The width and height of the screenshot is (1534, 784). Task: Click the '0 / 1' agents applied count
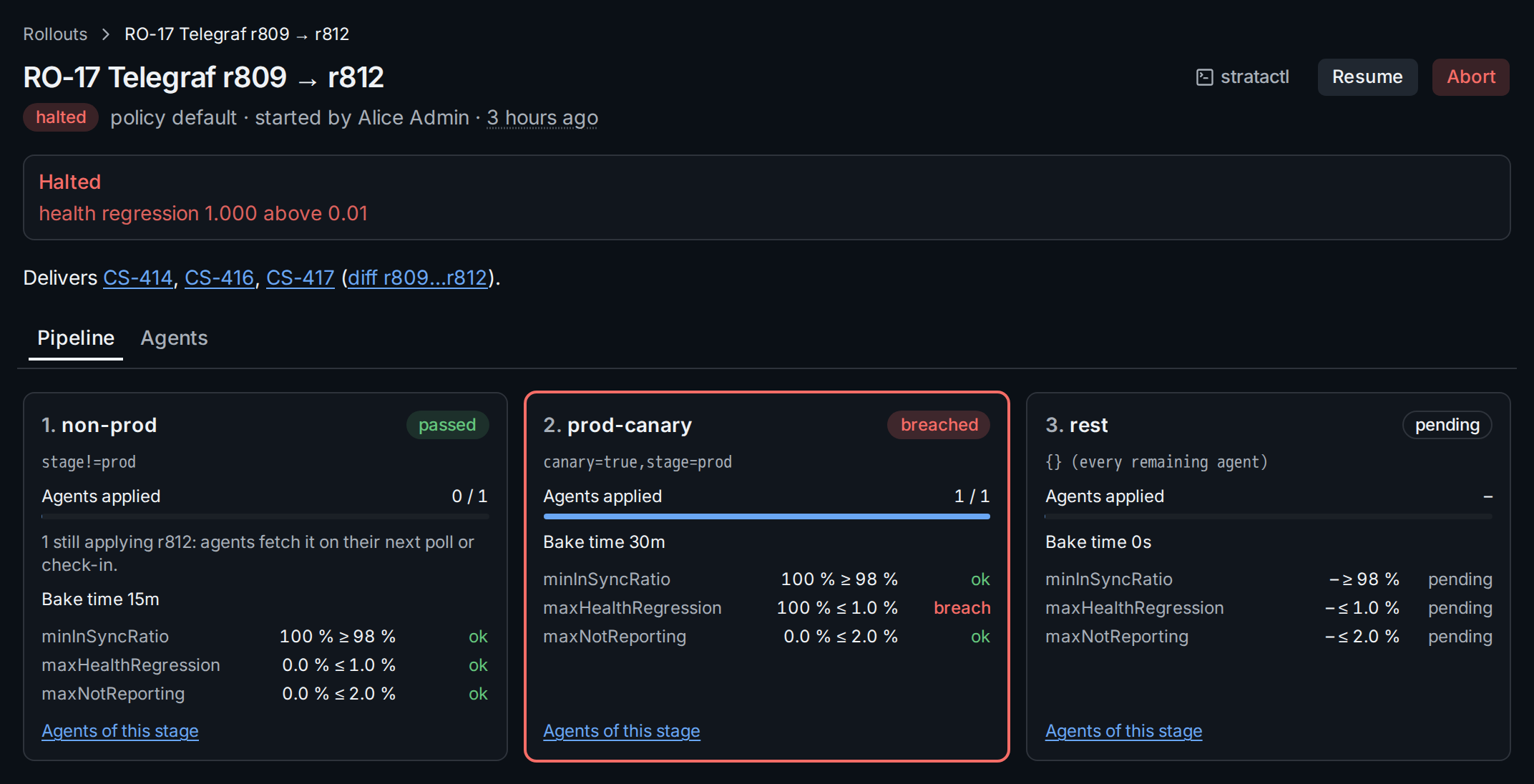click(x=469, y=496)
